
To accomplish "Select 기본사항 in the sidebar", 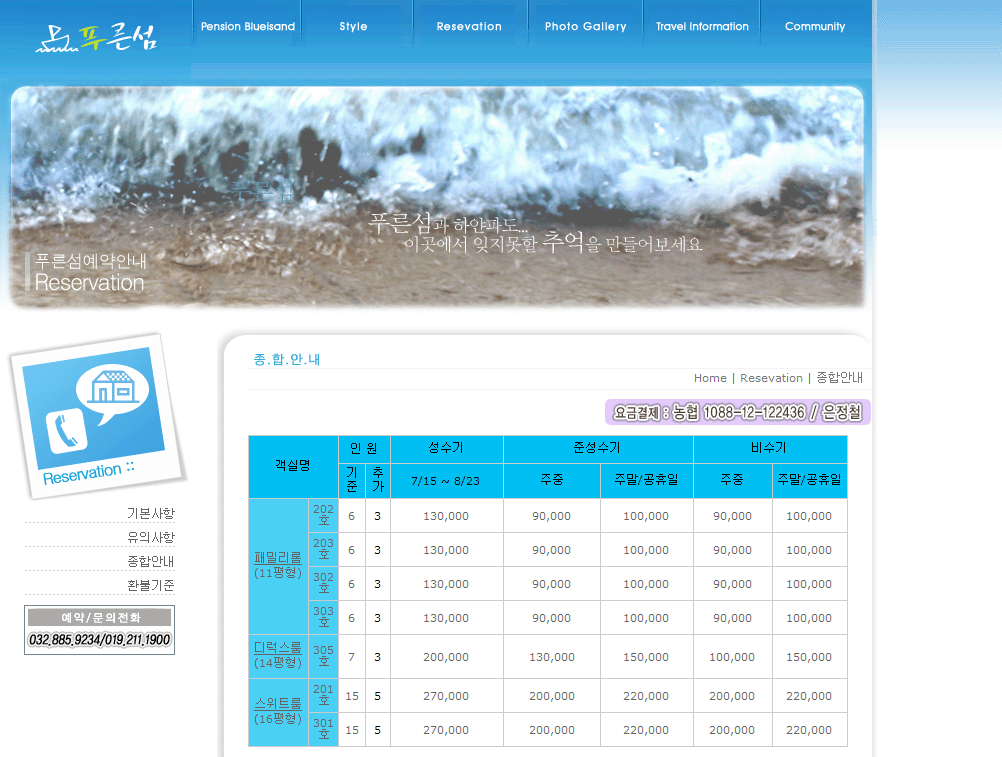I will point(151,514).
